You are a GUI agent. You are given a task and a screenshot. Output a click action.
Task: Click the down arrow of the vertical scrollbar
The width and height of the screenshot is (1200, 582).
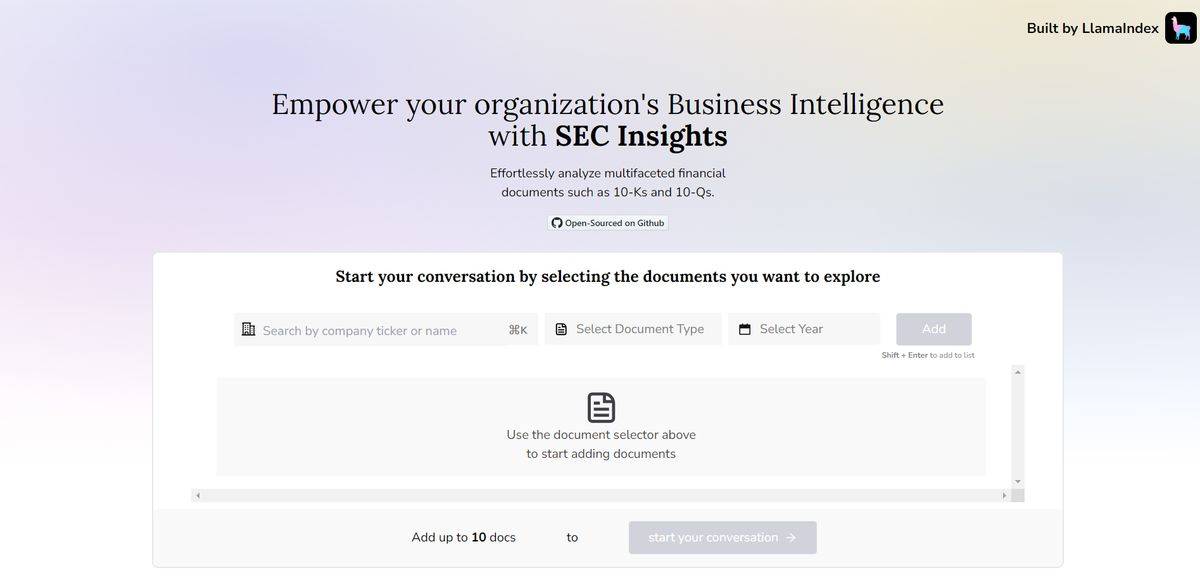(1018, 482)
